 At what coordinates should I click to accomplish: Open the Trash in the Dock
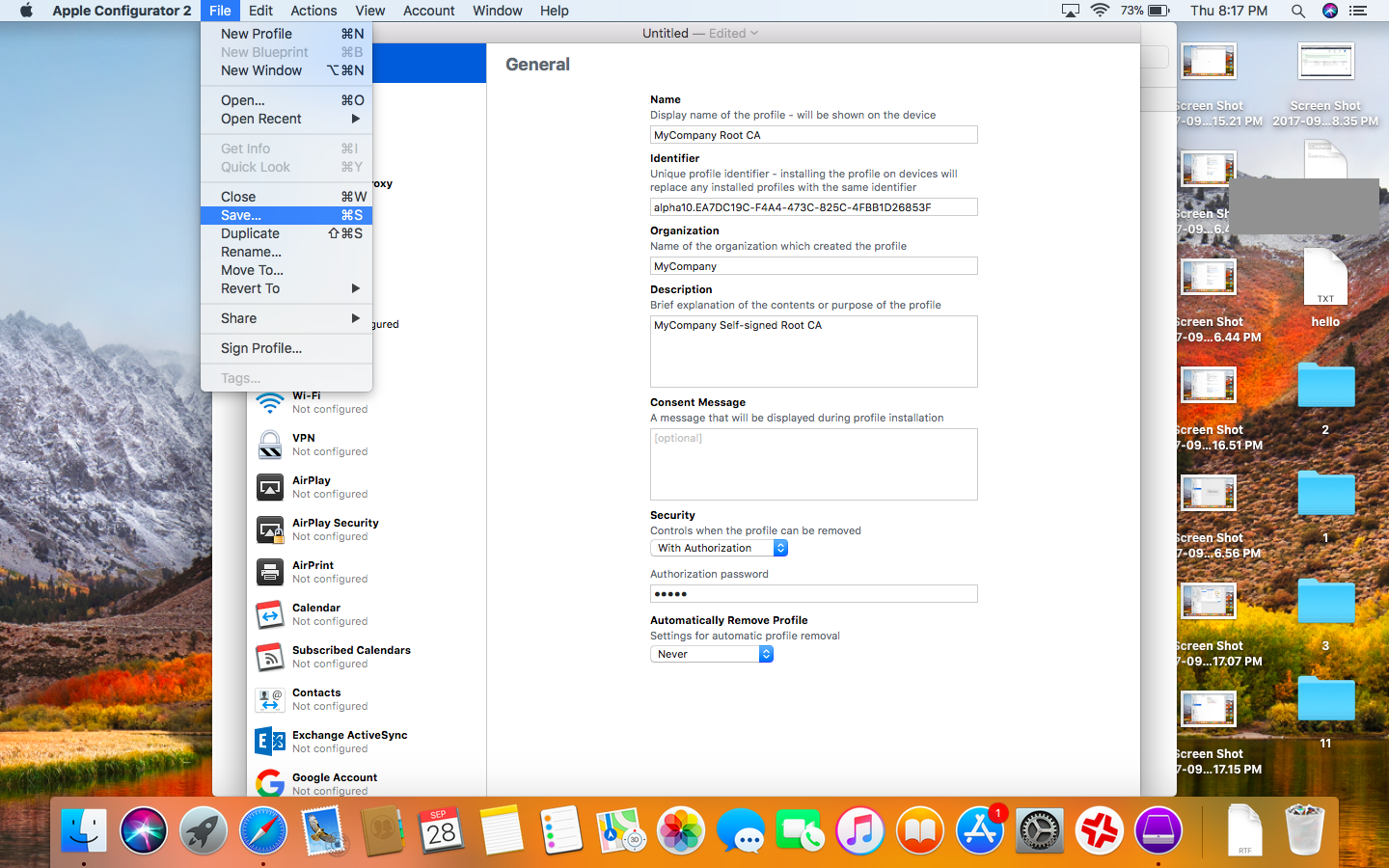(x=1304, y=830)
